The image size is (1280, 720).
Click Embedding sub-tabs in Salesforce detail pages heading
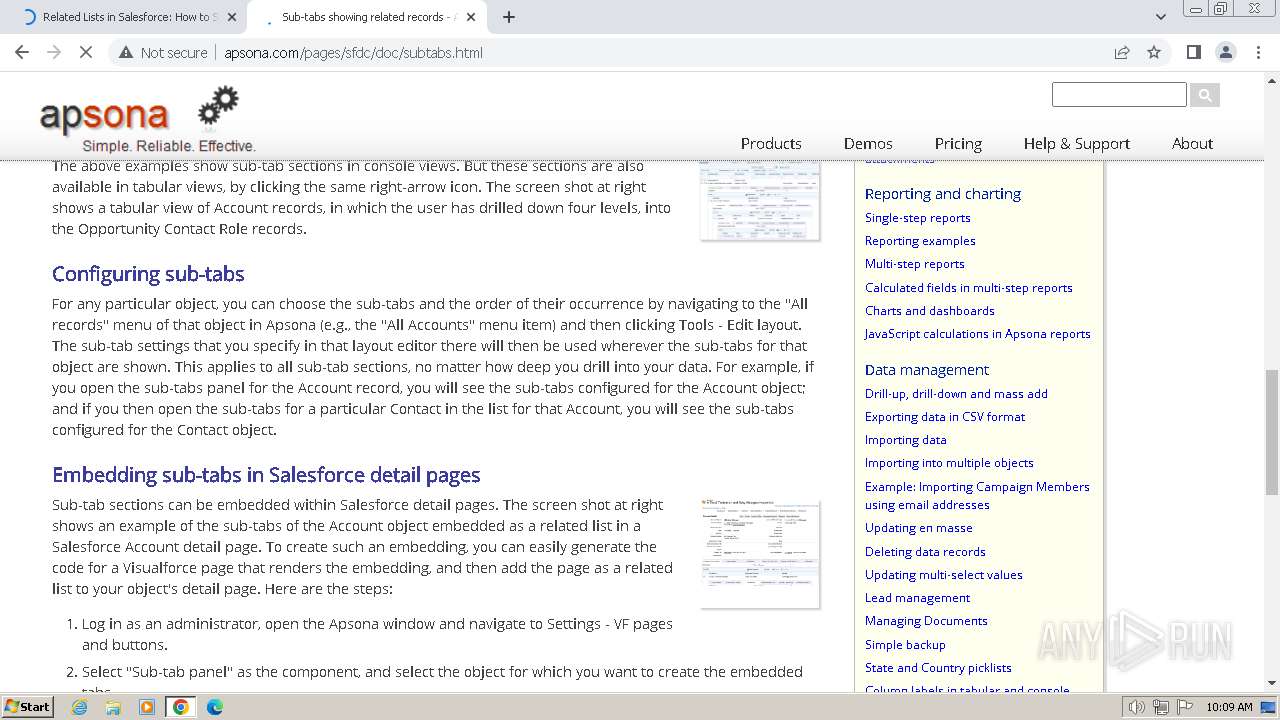point(266,475)
